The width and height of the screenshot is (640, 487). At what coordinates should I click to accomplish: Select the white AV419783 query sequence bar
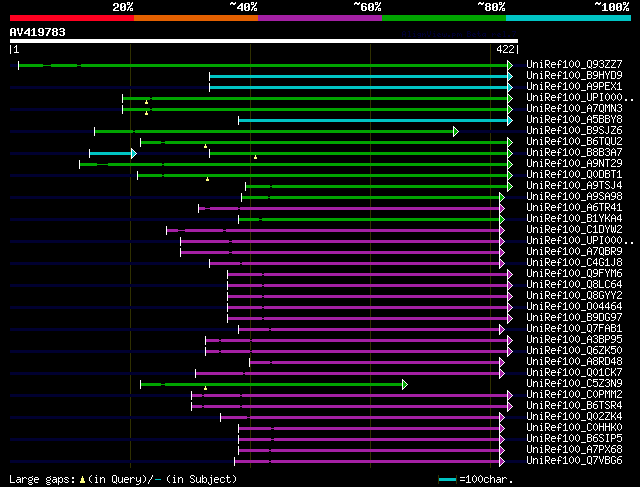click(x=264, y=41)
